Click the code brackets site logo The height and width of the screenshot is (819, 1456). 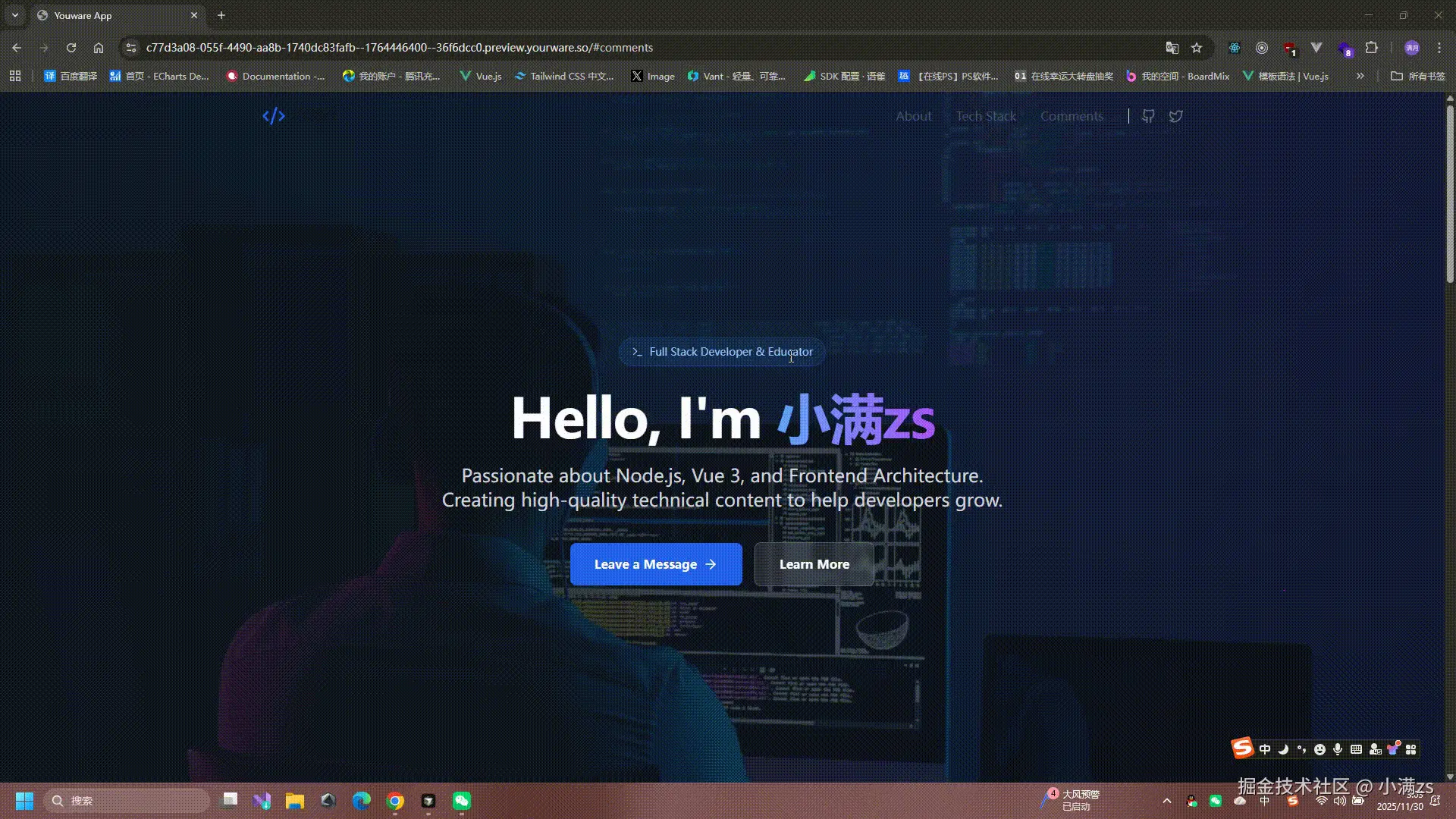click(274, 116)
